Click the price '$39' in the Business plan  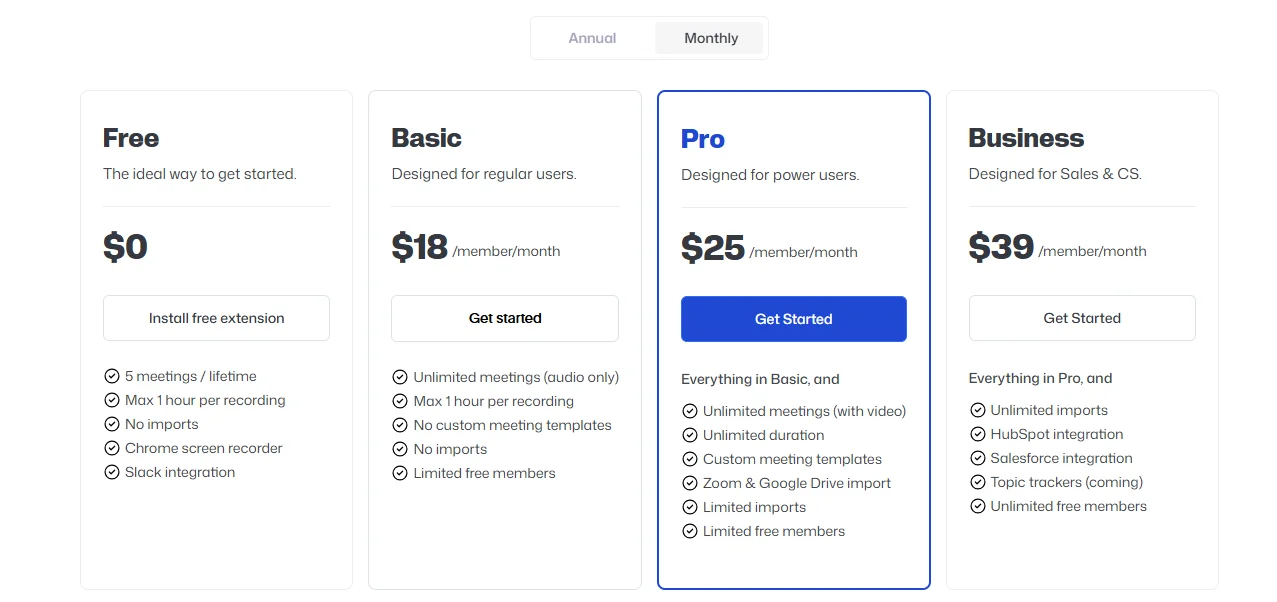click(x=1000, y=245)
